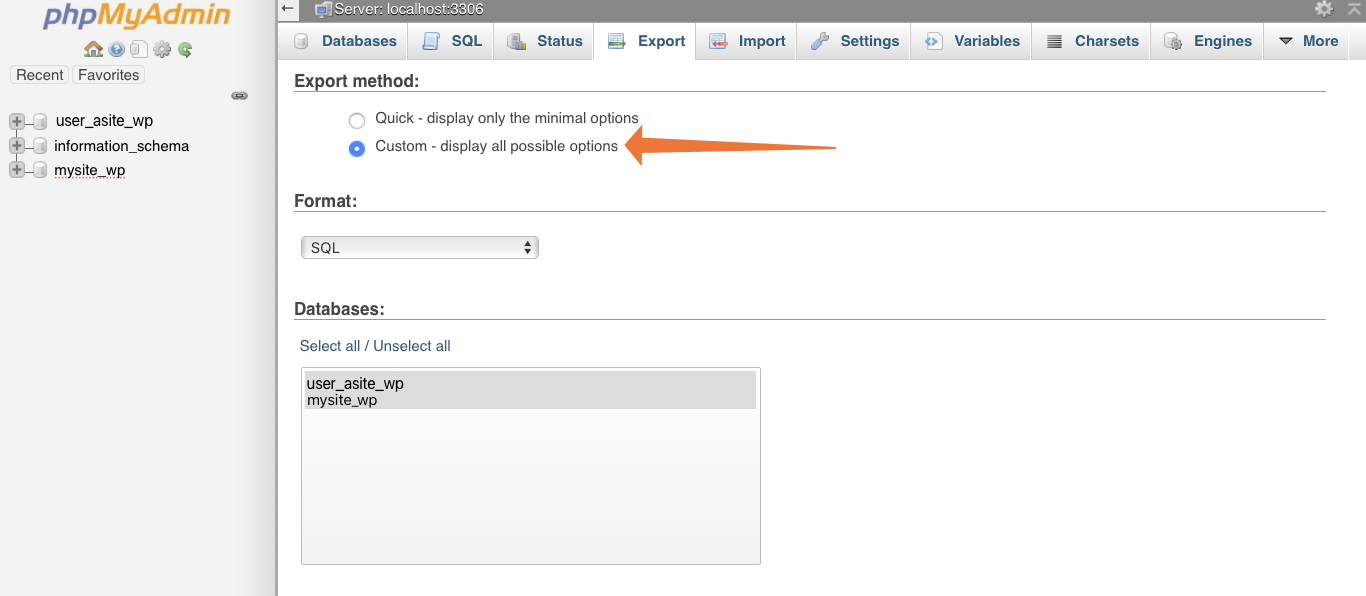Open the SQL format dropdown
1366x596 pixels.
(x=420, y=247)
